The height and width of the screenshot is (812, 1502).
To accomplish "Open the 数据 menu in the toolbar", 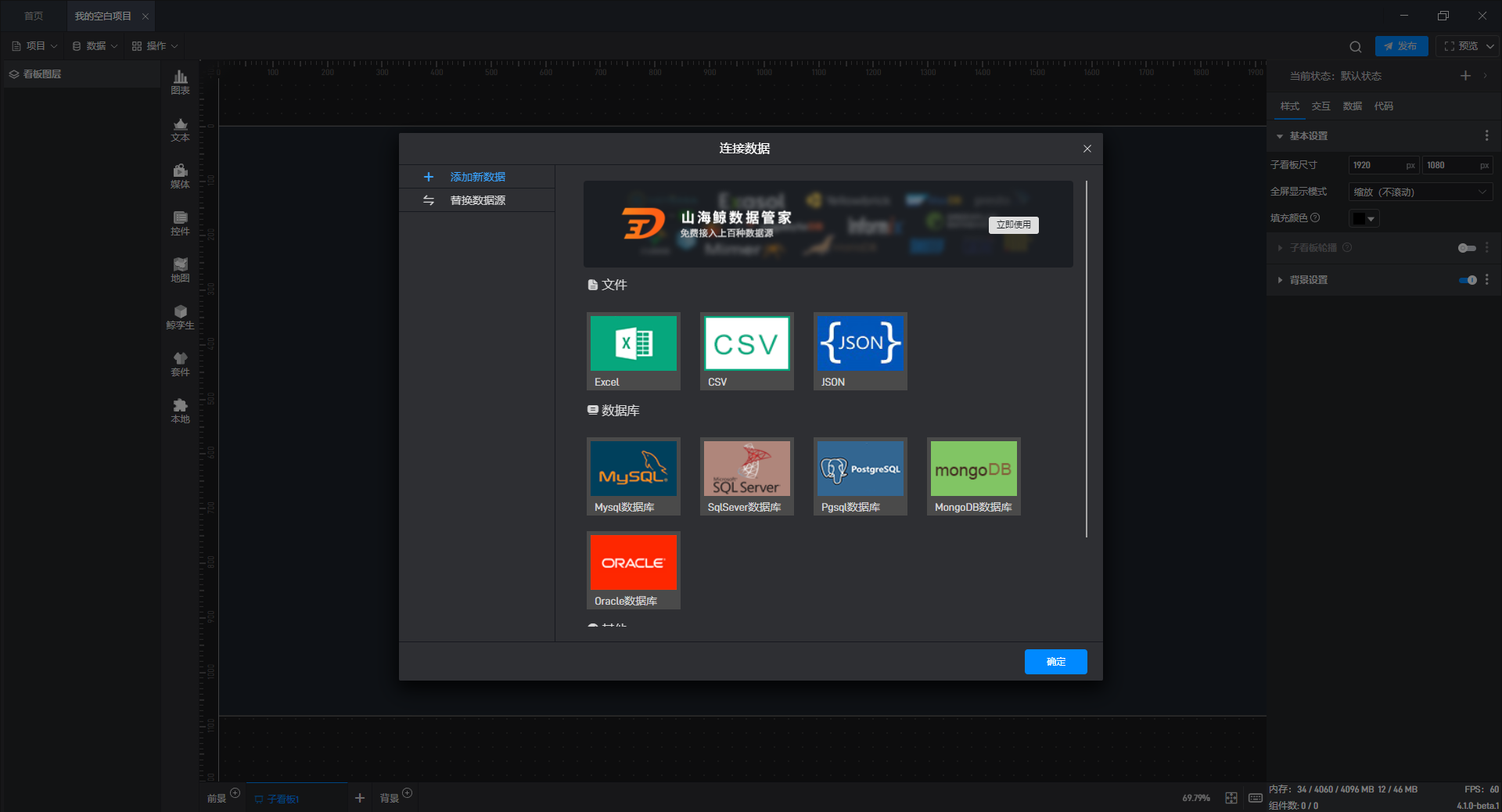I will tap(95, 46).
